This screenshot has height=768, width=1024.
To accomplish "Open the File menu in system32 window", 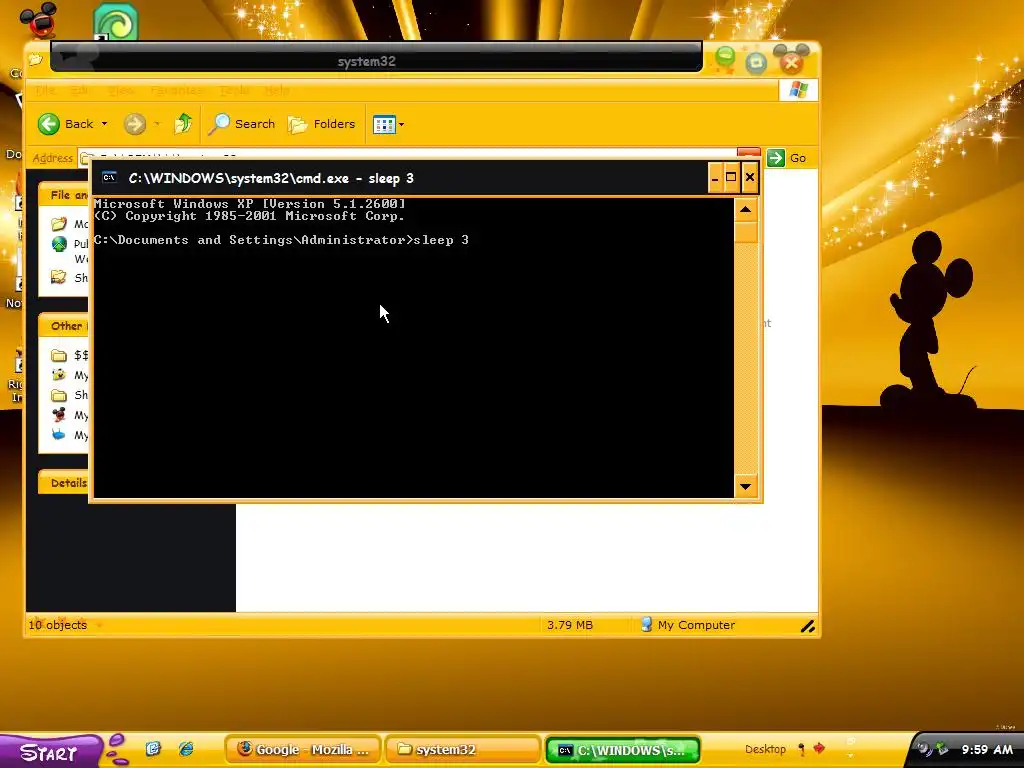I will coord(45,90).
